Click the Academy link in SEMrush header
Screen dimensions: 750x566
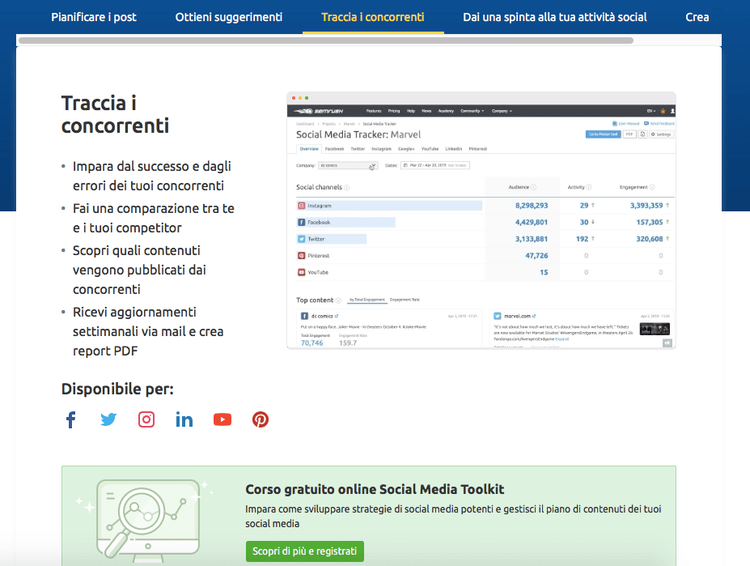coord(446,111)
